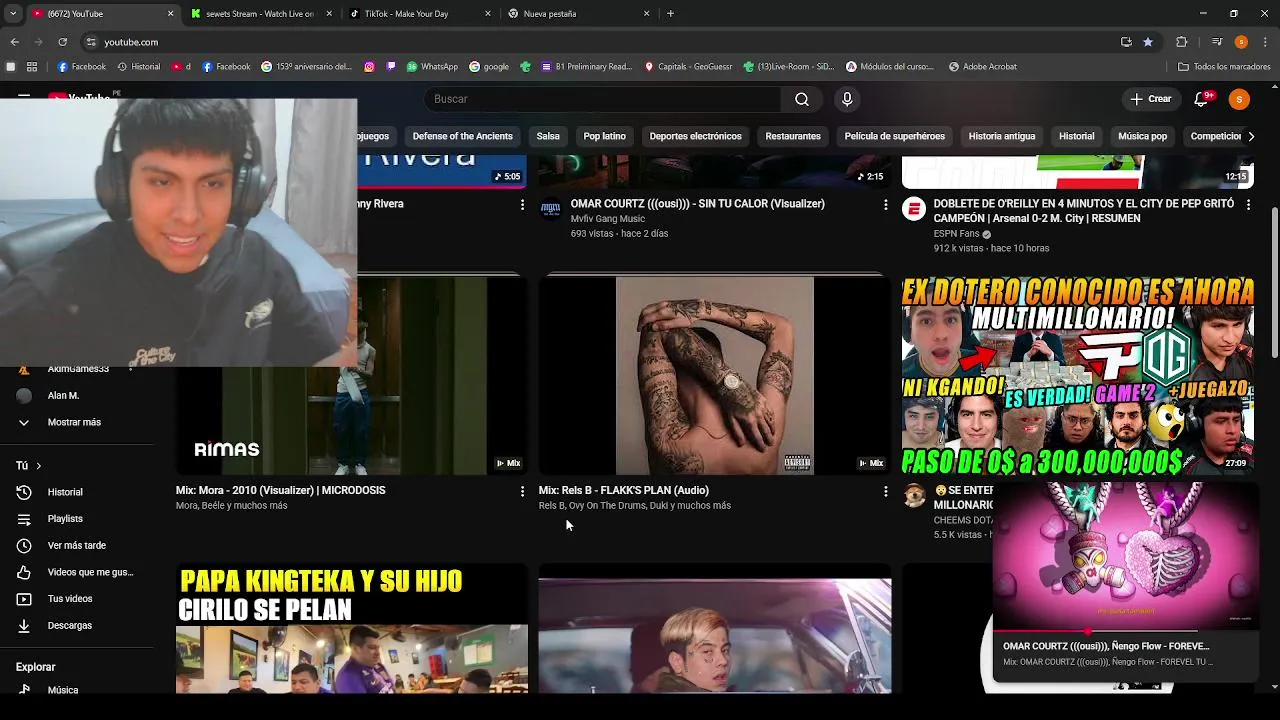Click the Crear button
The width and height of the screenshot is (1280, 720).
point(1151,99)
